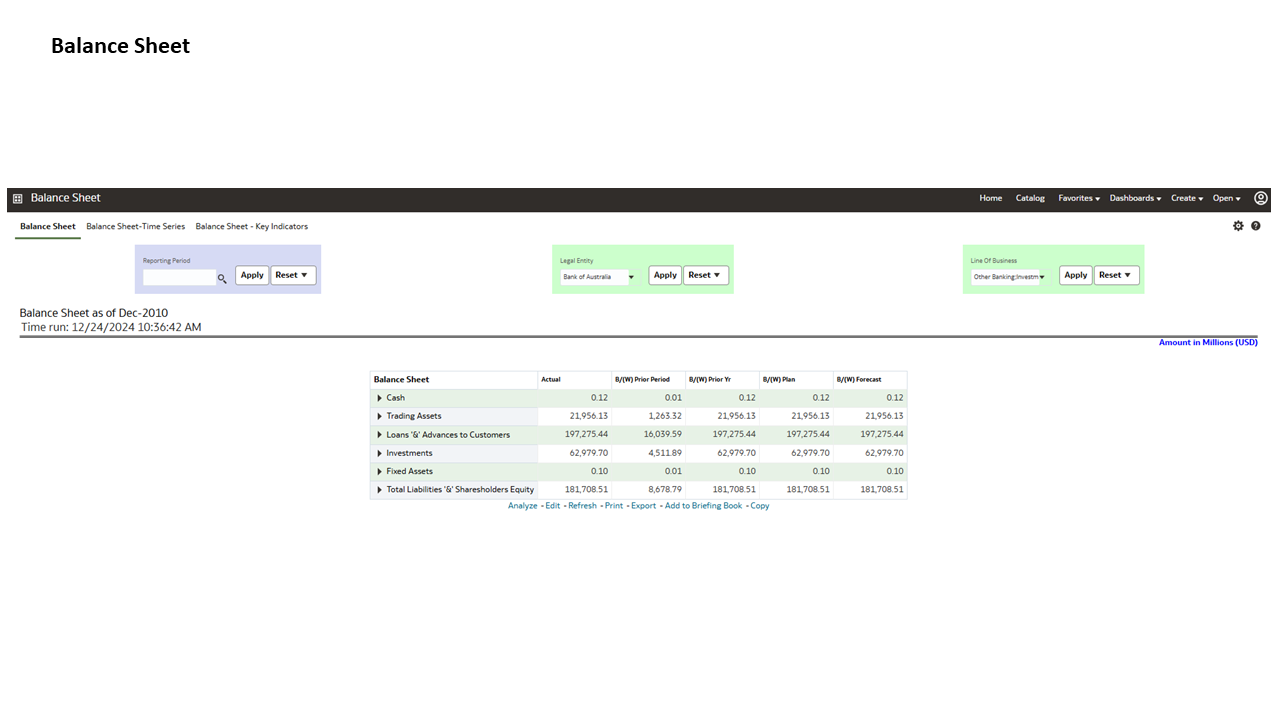Click Balance Sheet as of Dec-2010 title
The height and width of the screenshot is (720, 1280).
tap(94, 313)
